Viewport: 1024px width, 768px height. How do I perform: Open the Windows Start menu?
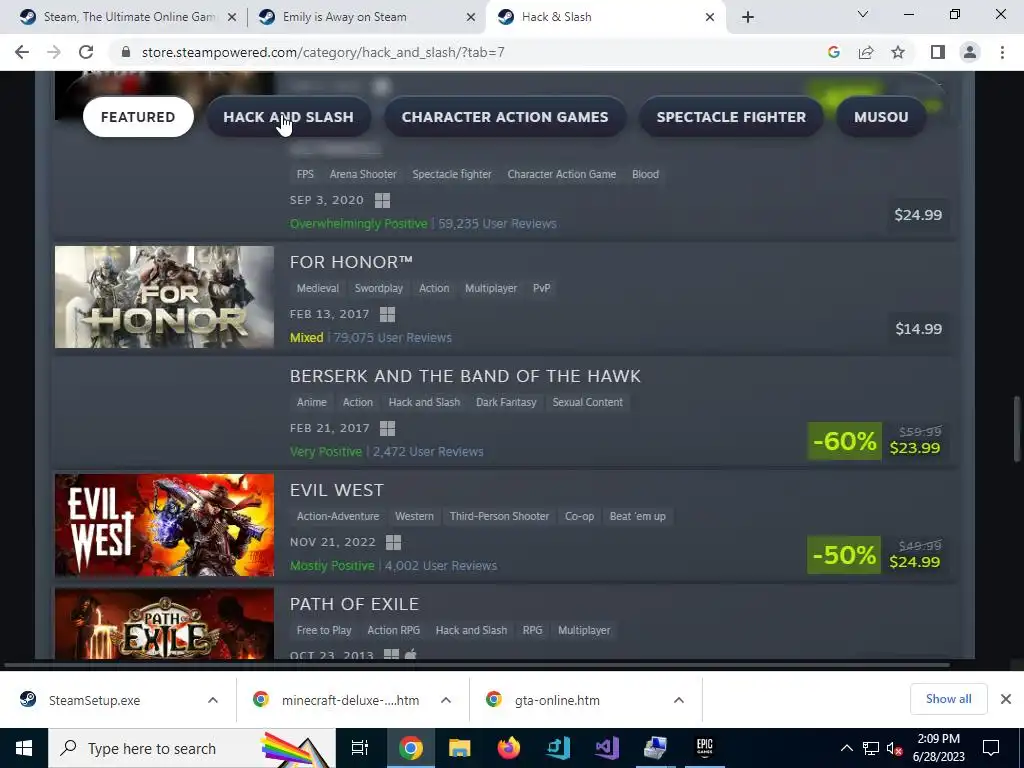click(24, 748)
